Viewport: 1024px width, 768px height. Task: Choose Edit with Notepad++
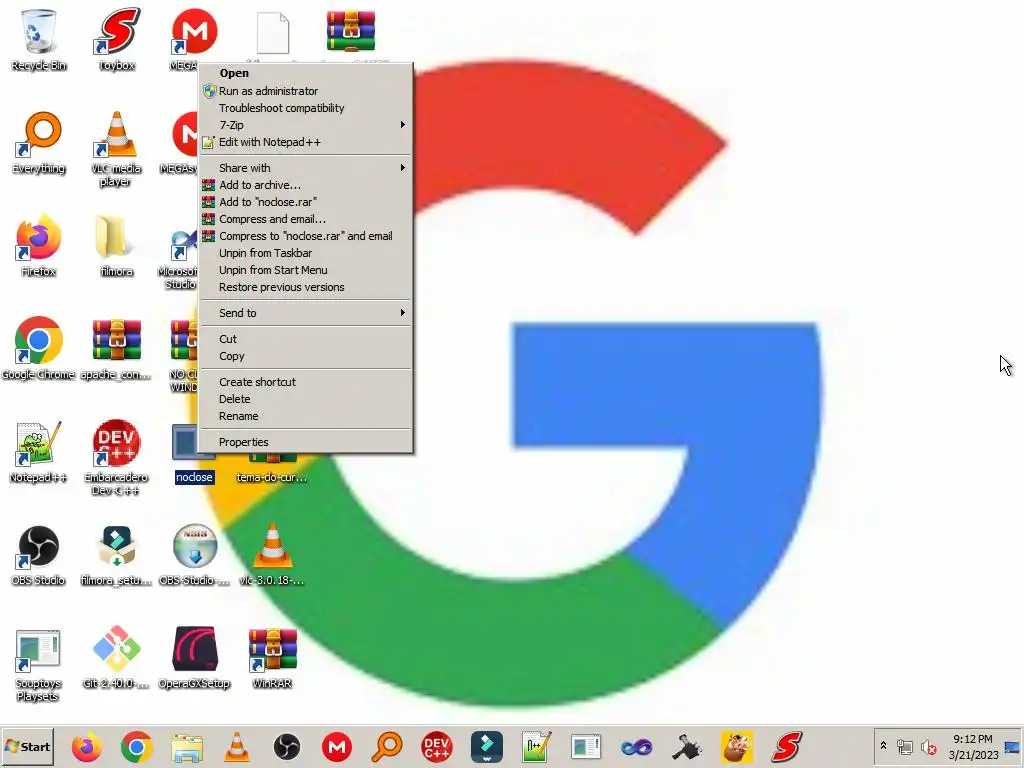coord(306,142)
